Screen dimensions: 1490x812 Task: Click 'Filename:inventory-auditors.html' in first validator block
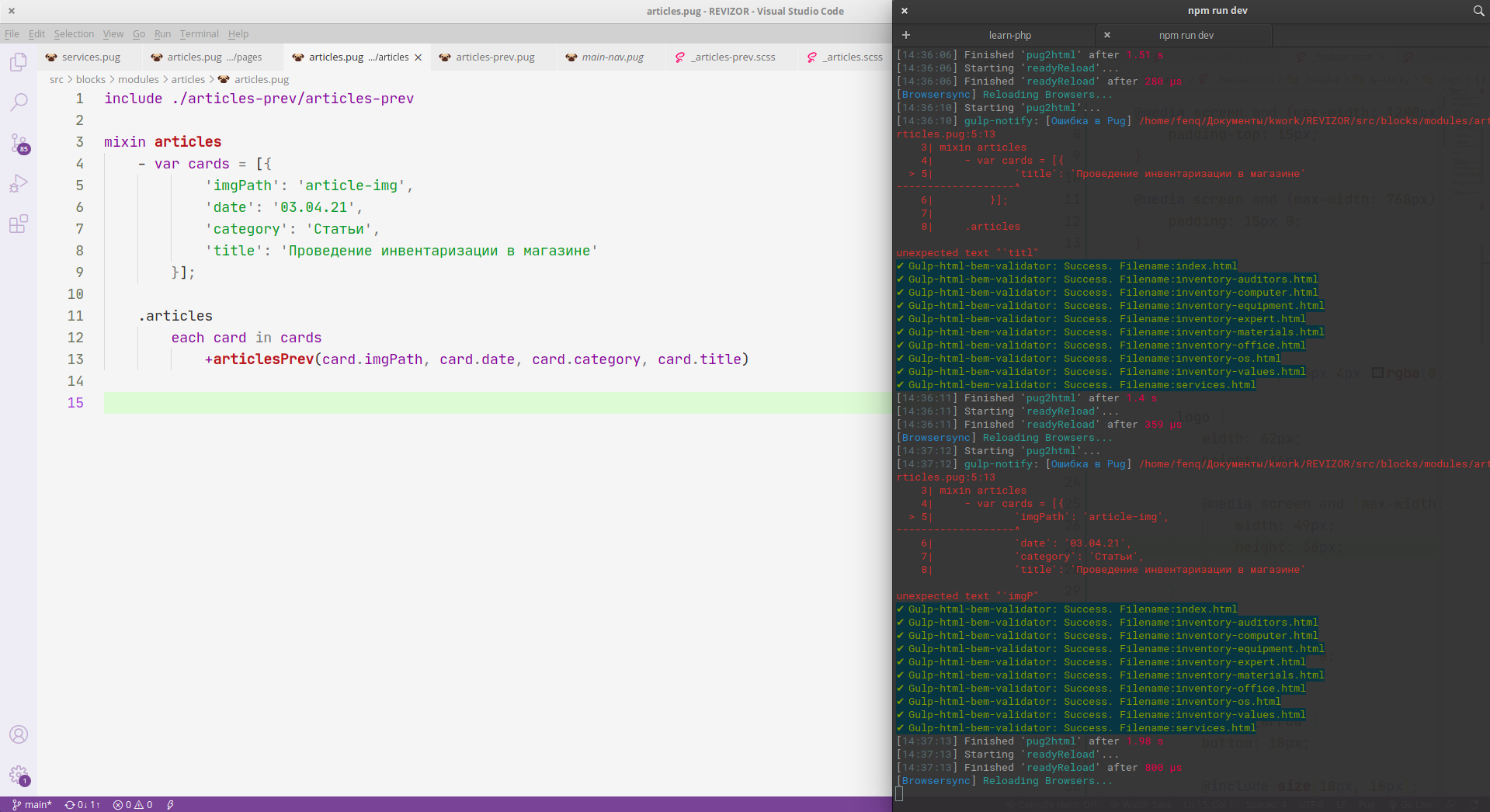tap(1218, 279)
